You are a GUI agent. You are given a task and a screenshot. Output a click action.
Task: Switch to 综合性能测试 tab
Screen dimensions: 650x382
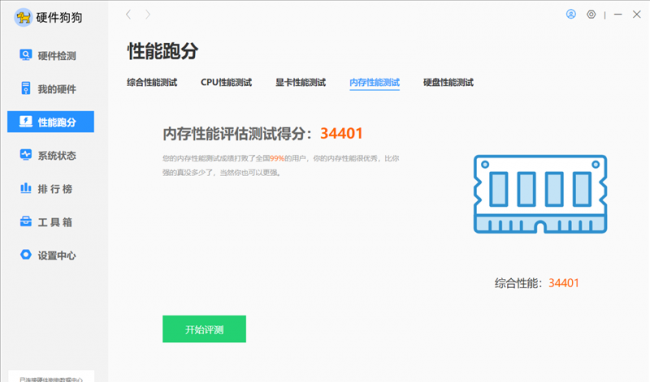tap(152, 82)
